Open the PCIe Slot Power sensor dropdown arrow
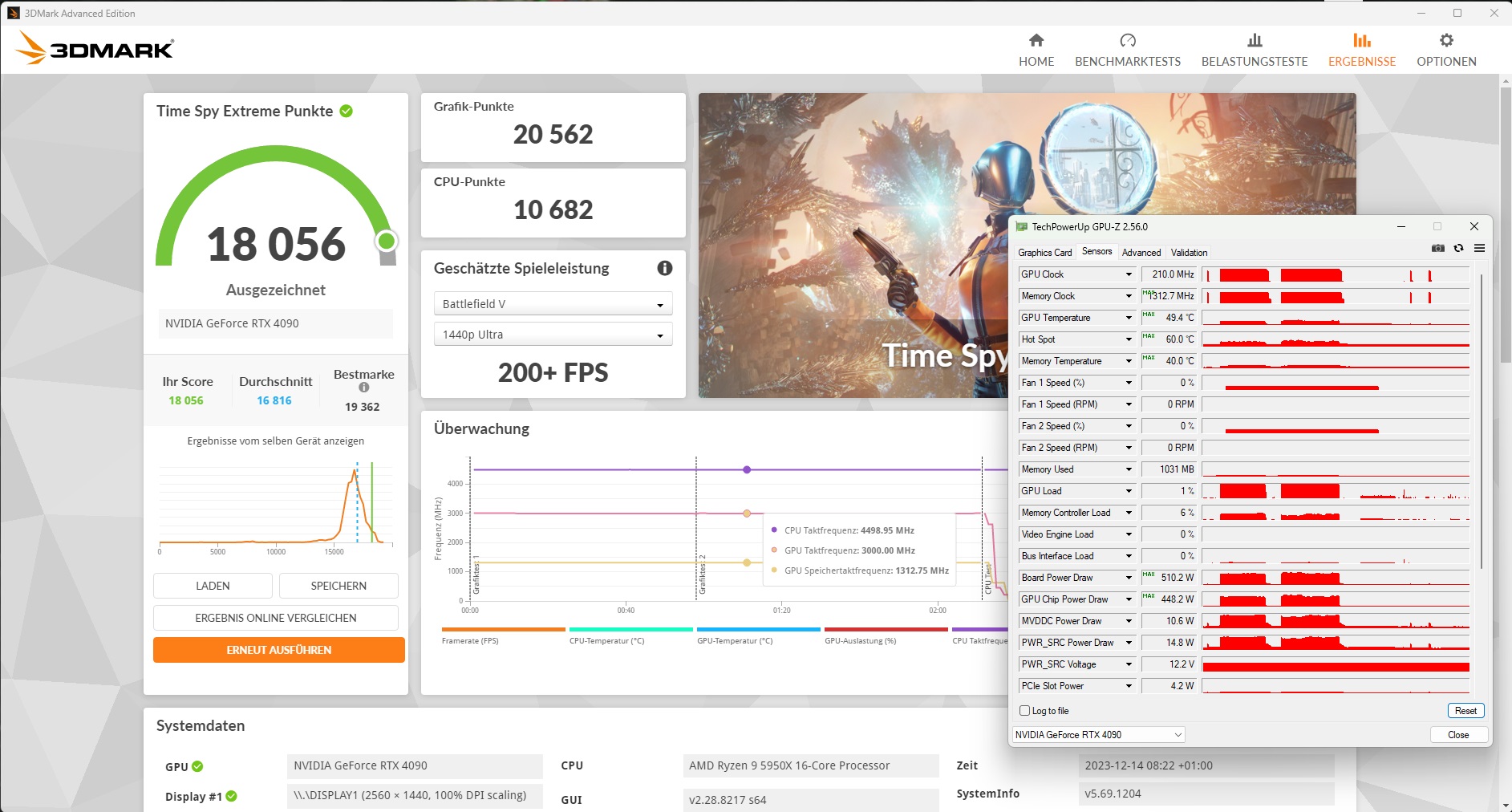 pyautogui.click(x=1129, y=686)
